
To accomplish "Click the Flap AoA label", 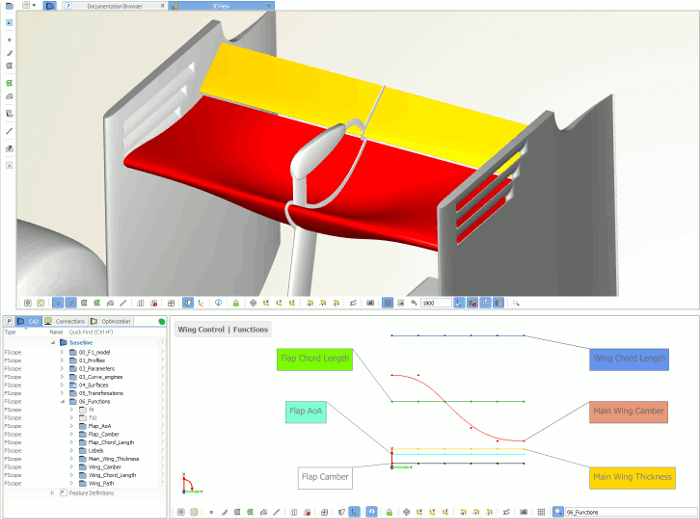I will (x=306, y=412).
